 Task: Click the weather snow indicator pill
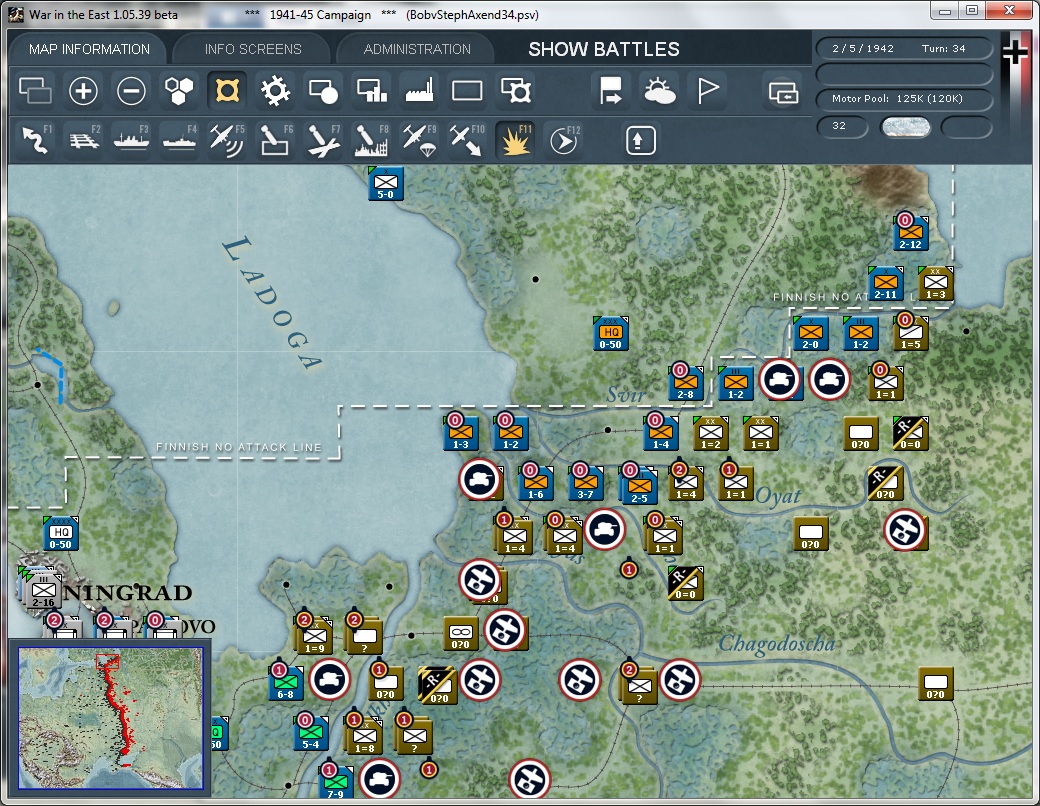[905, 127]
